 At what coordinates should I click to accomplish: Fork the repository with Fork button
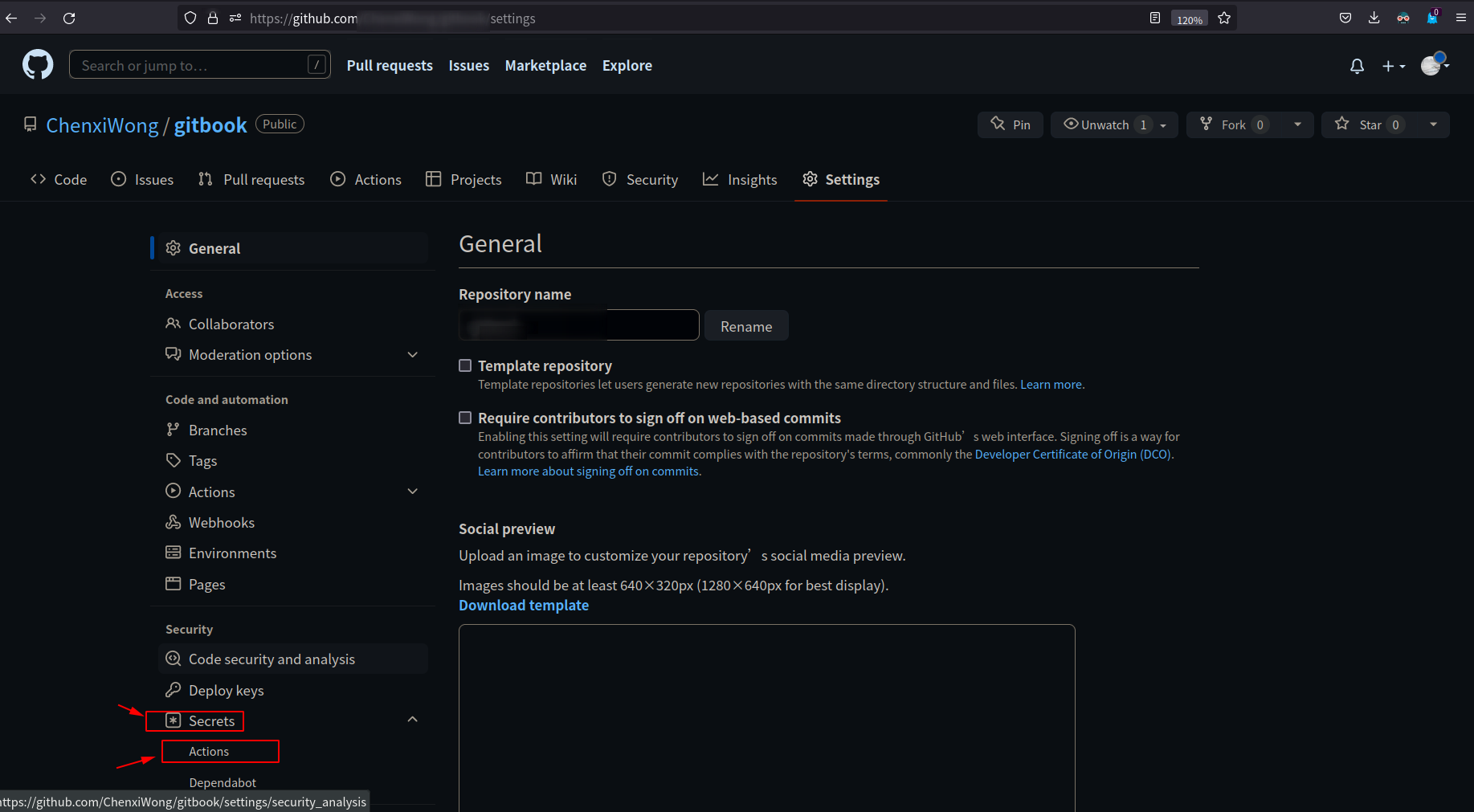coord(1234,124)
